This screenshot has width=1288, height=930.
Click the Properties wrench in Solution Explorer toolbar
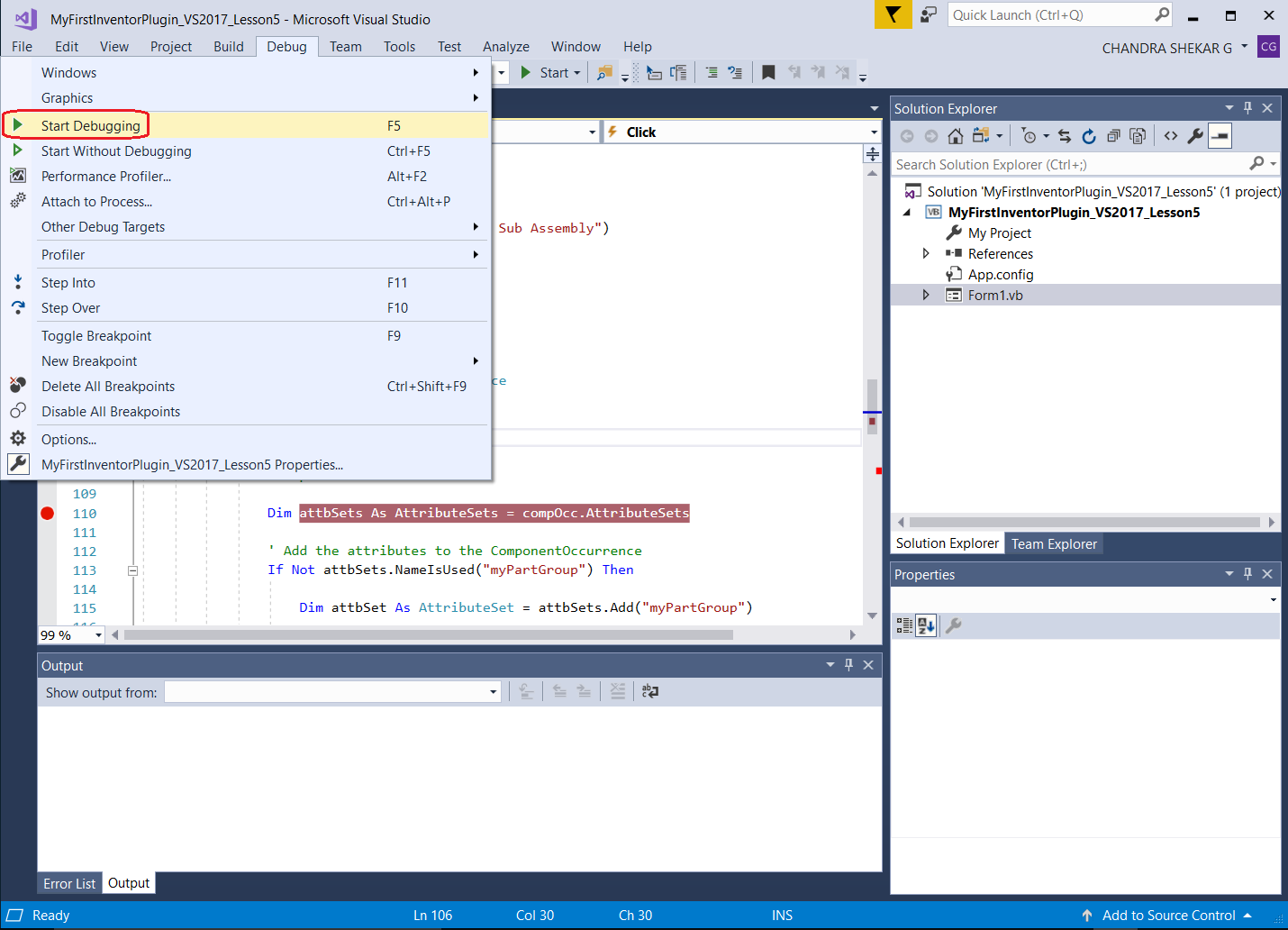point(1195,136)
